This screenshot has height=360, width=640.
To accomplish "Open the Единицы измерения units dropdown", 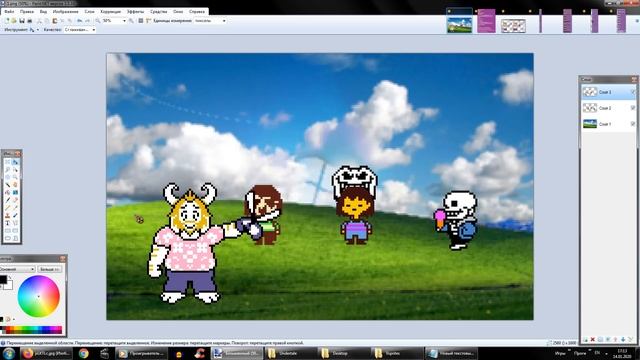I will pos(224,21).
